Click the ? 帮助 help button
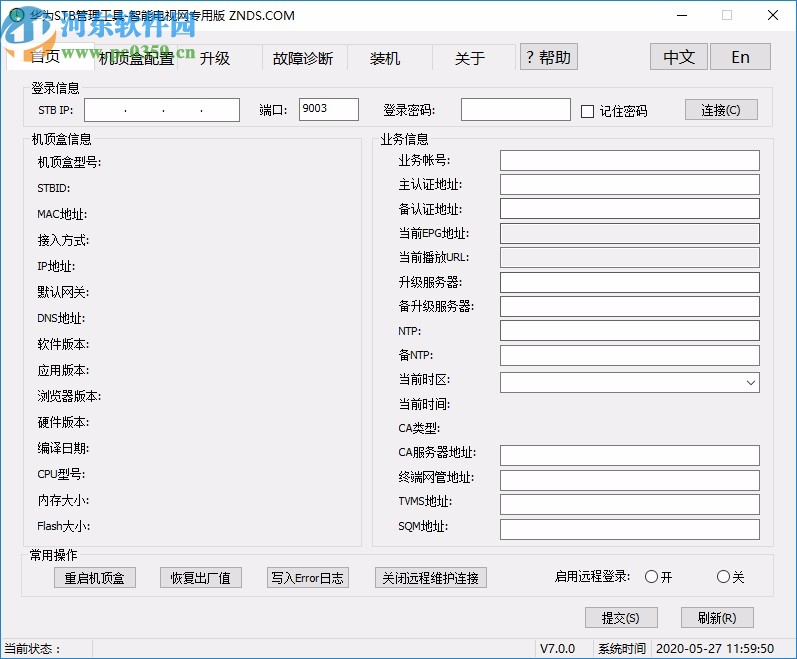 (x=548, y=57)
